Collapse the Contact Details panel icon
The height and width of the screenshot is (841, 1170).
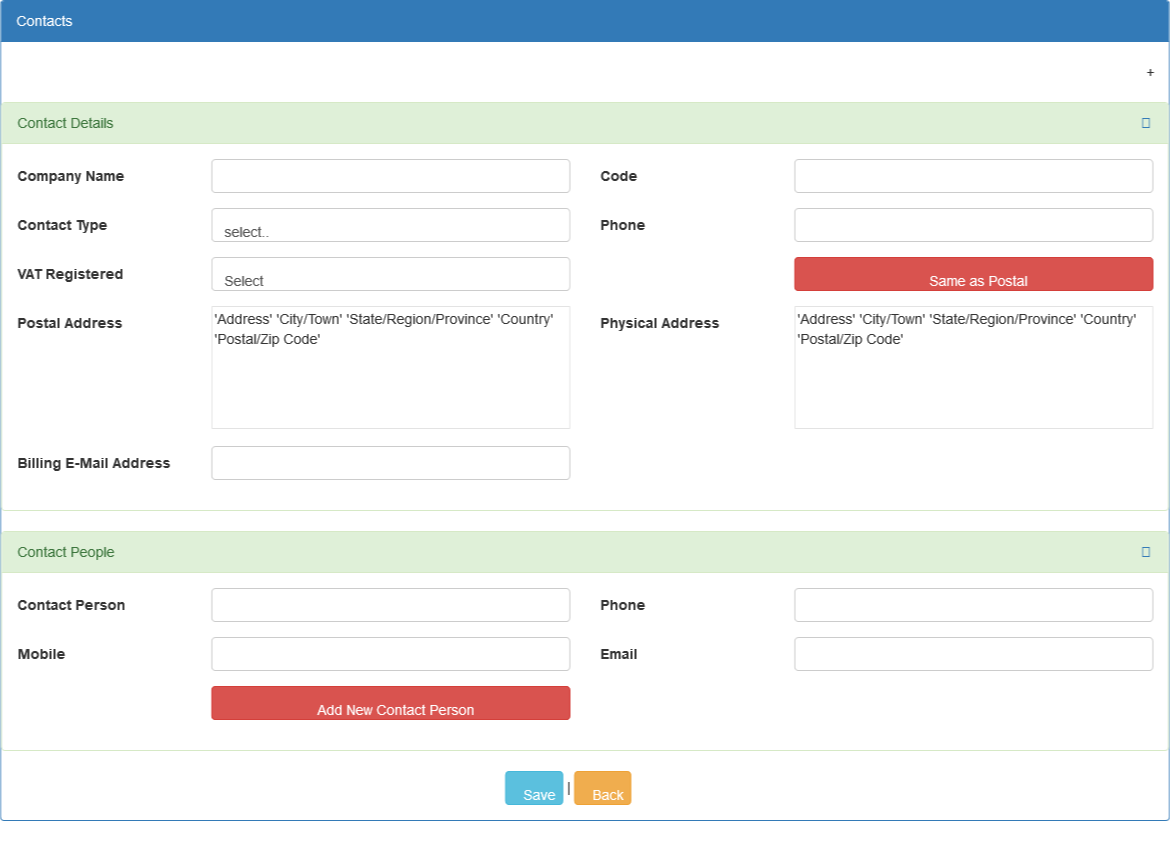pos(1145,123)
